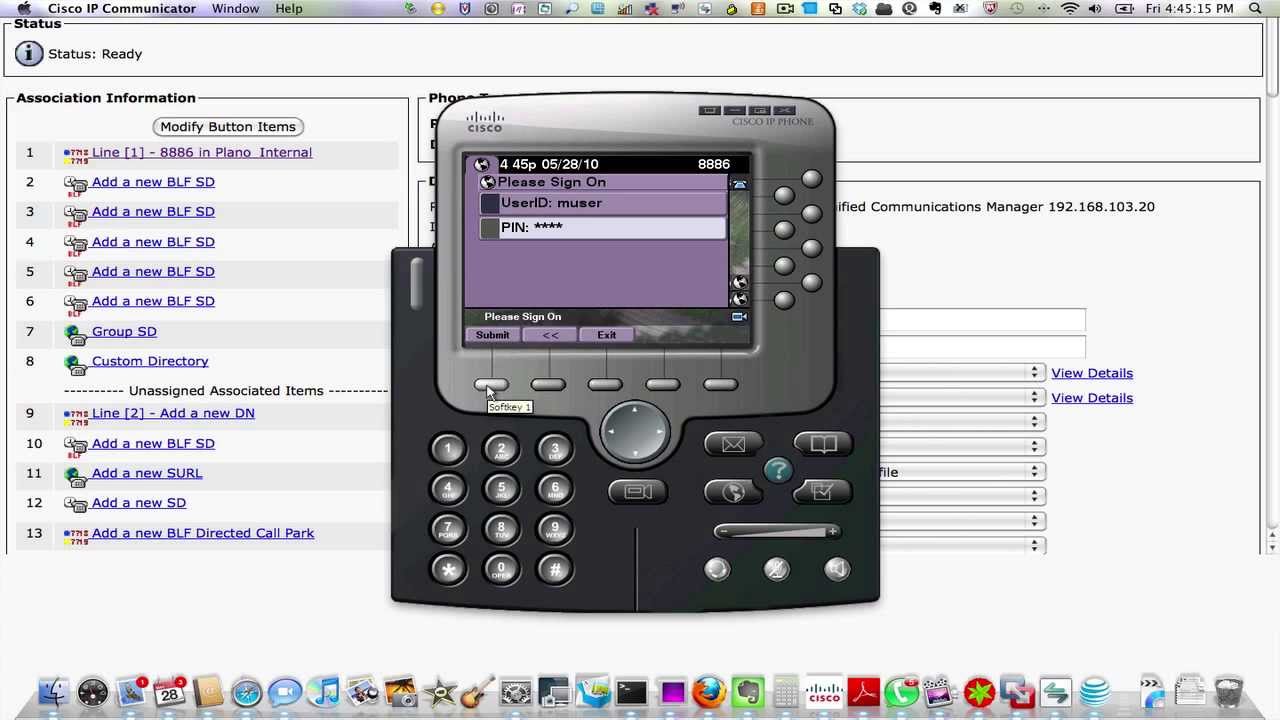This screenshot has width=1280, height=720.
Task: Toggle the phone's Speaker button
Action: point(837,570)
